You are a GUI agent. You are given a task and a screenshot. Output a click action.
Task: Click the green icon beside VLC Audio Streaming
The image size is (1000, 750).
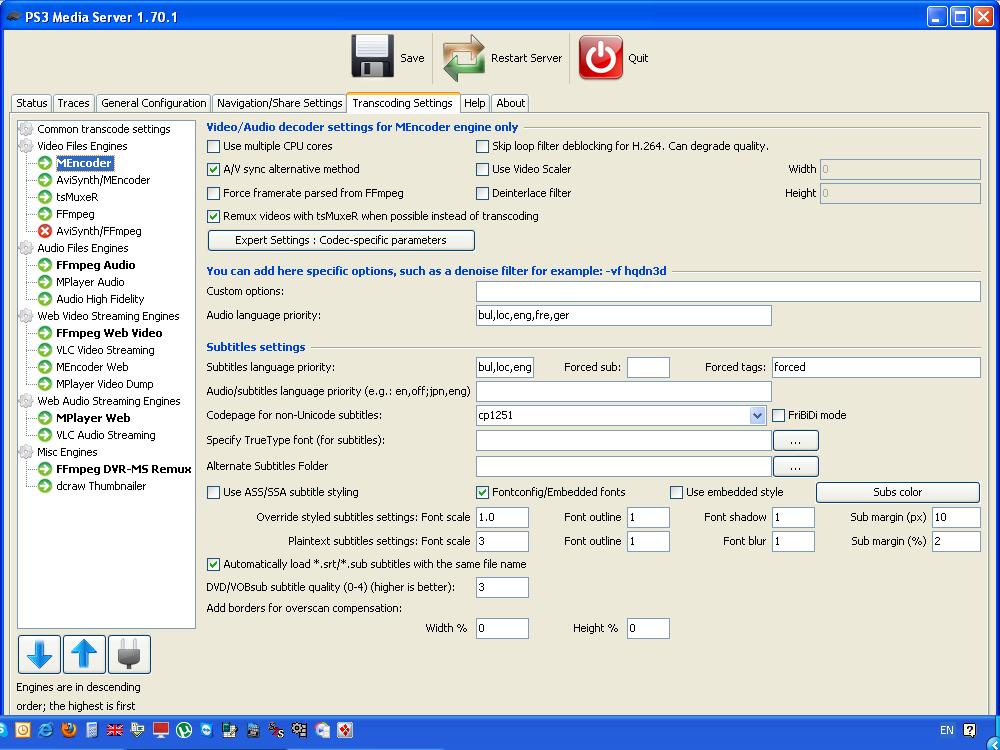click(x=45, y=435)
